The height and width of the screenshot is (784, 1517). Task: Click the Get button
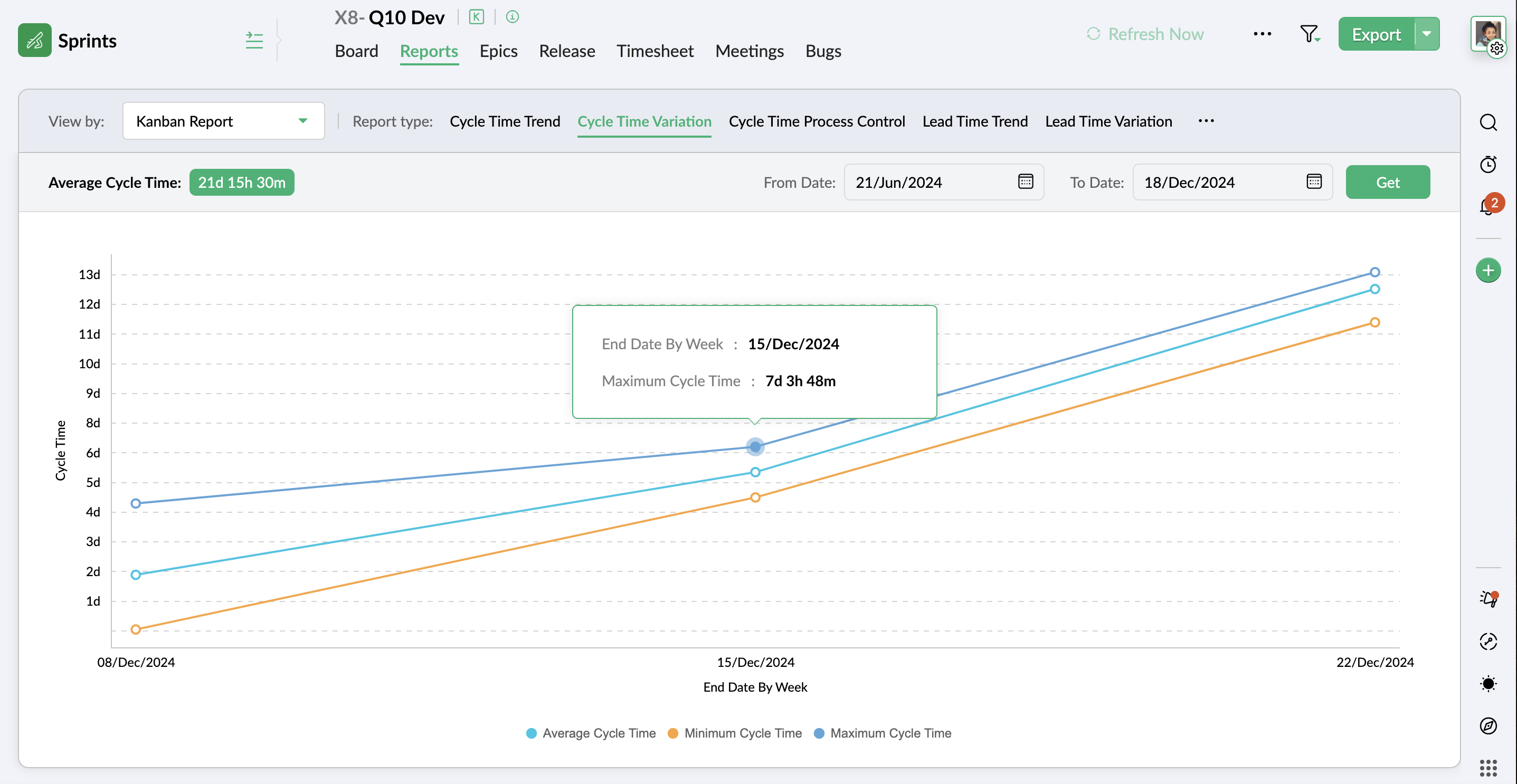pyautogui.click(x=1388, y=183)
